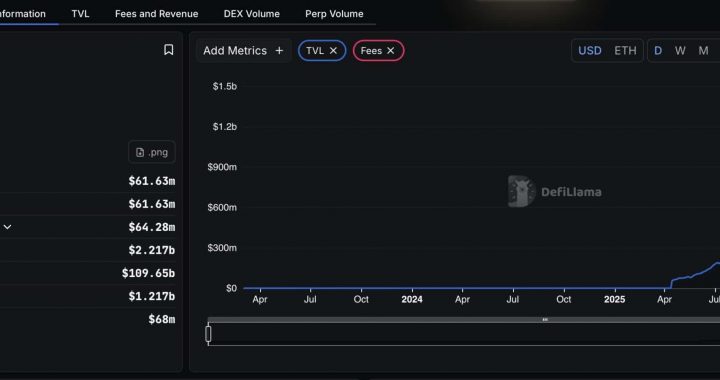Click the $68m value
720x380 pixels.
click(162, 319)
